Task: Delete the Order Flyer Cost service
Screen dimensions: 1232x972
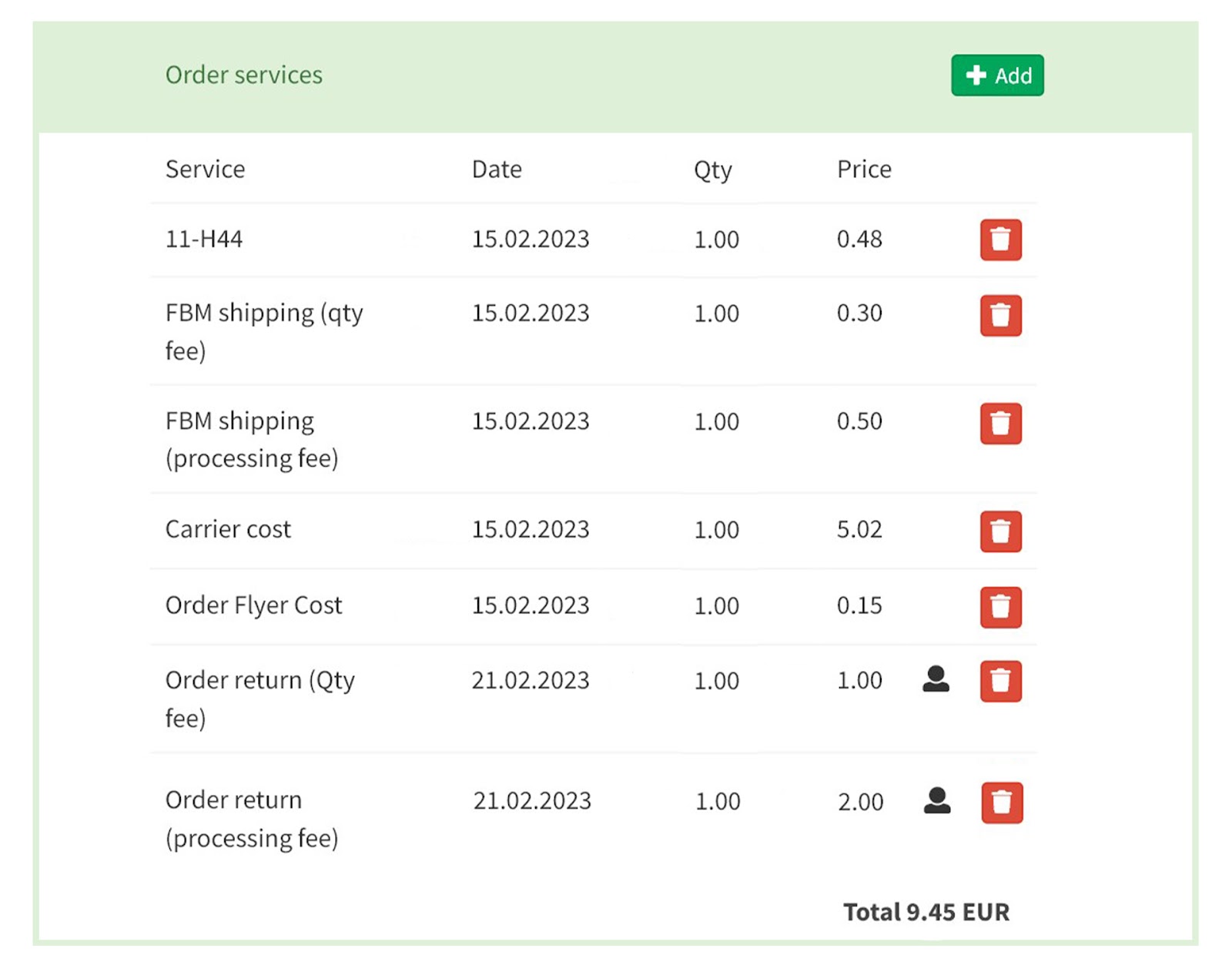Action: tap(1000, 607)
